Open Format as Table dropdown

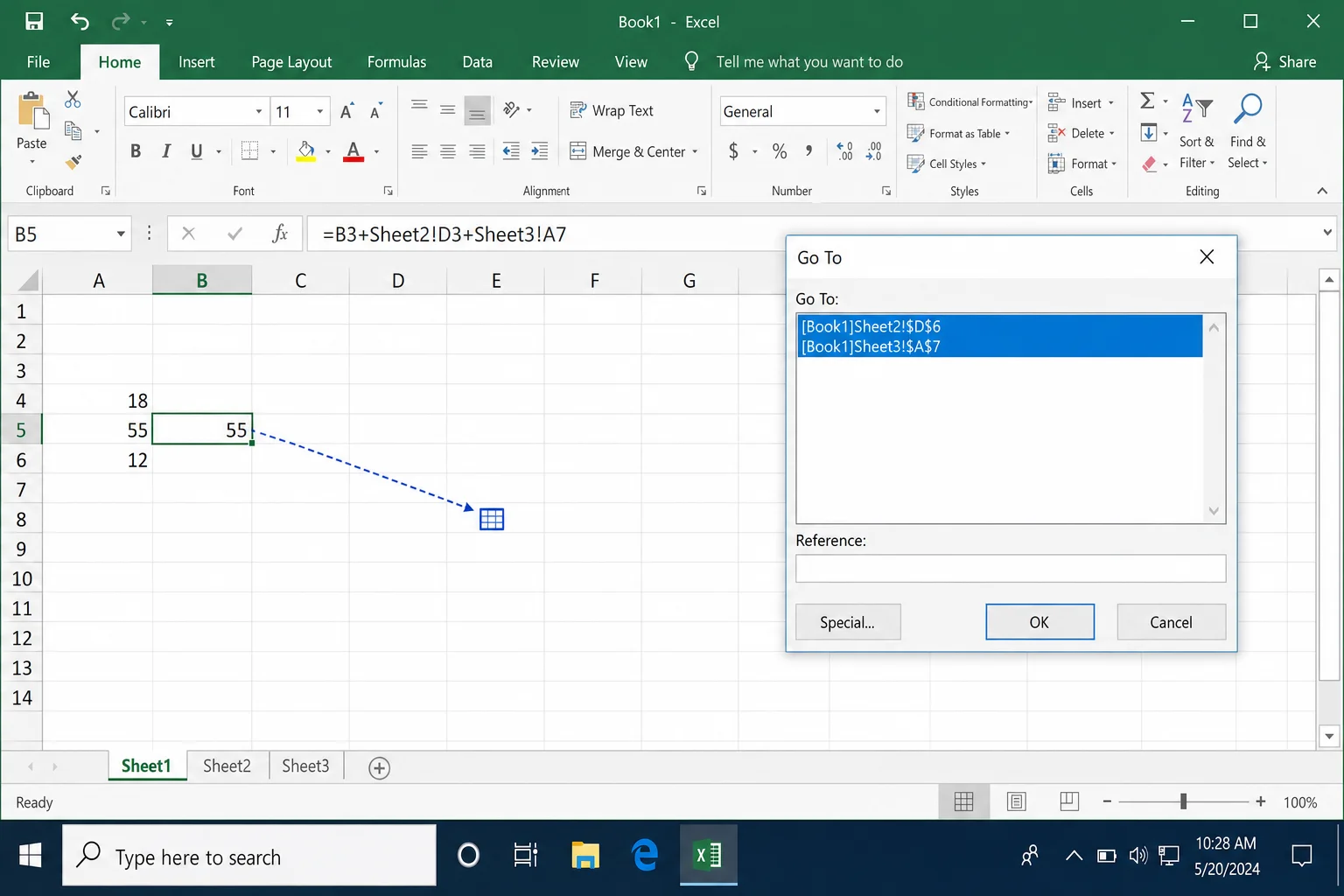point(958,133)
